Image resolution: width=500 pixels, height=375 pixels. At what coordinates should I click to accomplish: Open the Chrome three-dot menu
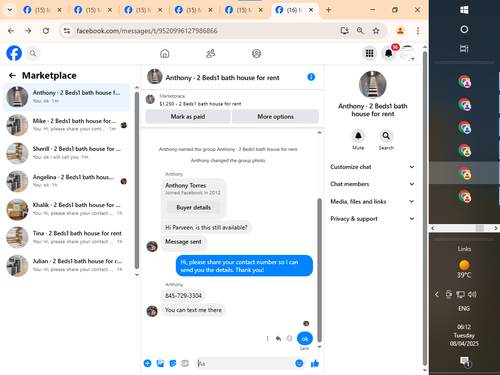(418, 31)
